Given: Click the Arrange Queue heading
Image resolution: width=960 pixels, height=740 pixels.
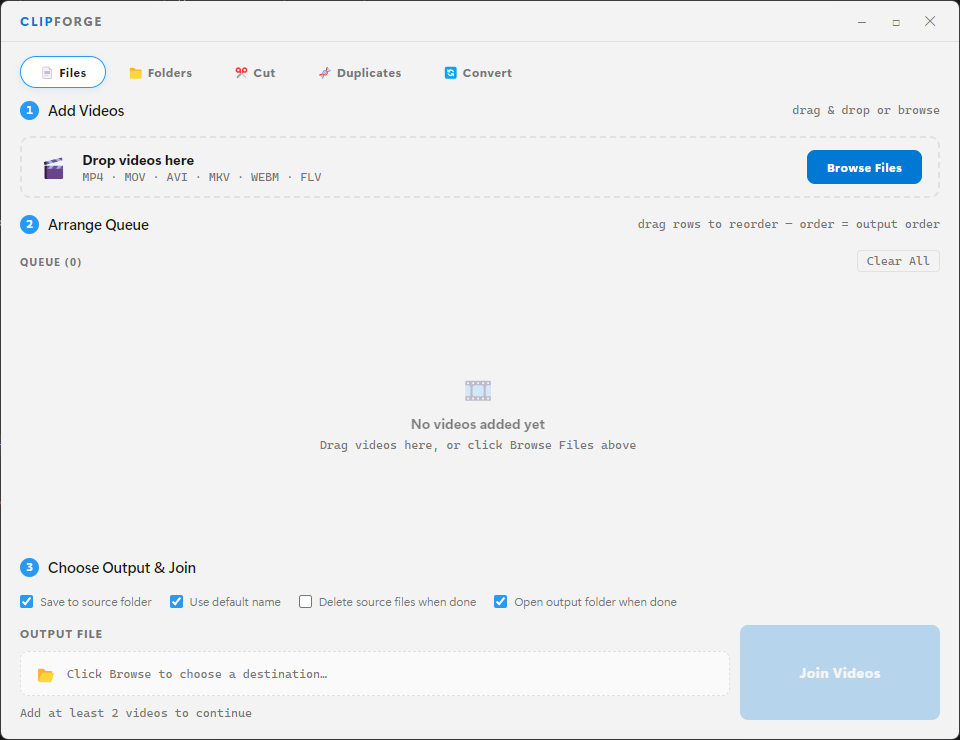Looking at the screenshot, I should [99, 225].
